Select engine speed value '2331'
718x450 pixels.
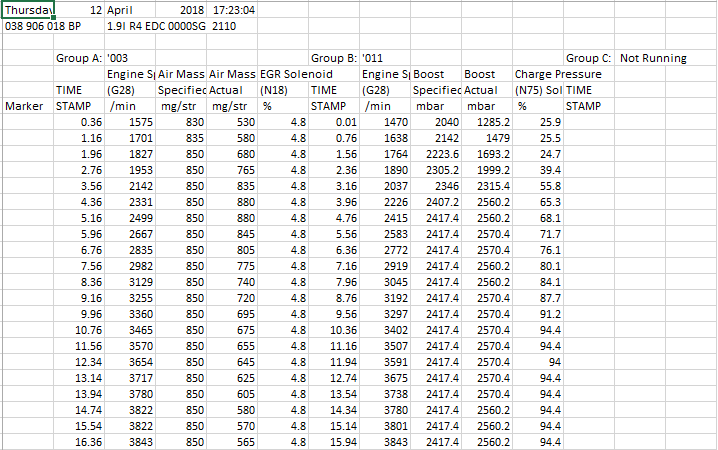[130, 202]
